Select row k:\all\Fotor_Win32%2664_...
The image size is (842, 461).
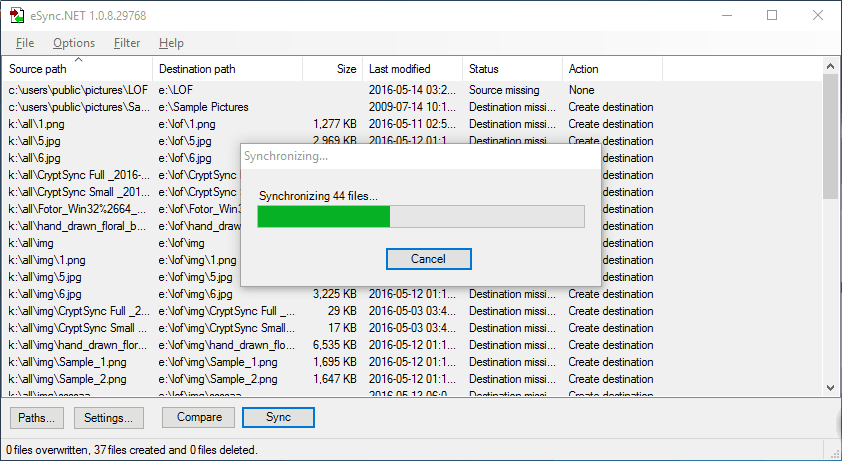click(x=77, y=209)
